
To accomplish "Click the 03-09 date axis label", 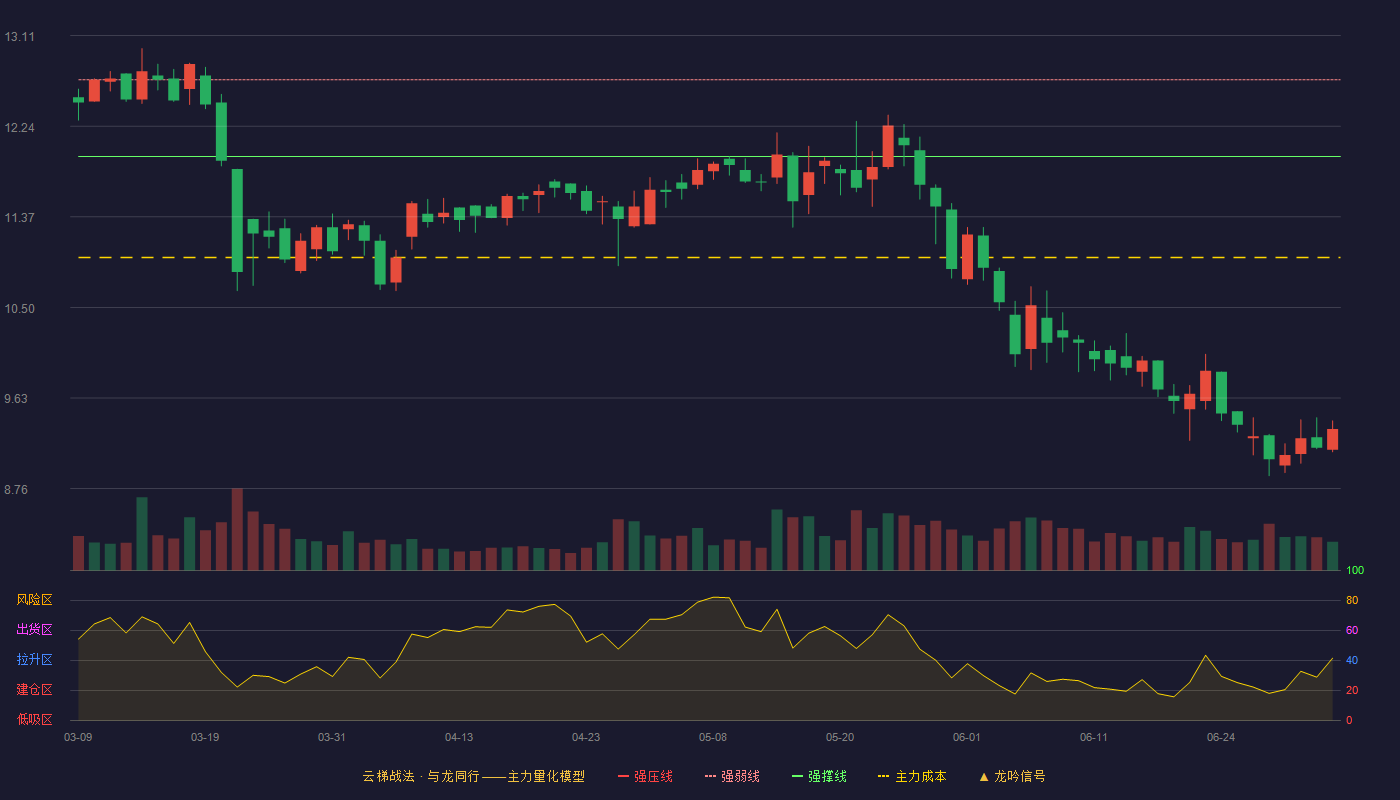I will pyautogui.click(x=78, y=737).
